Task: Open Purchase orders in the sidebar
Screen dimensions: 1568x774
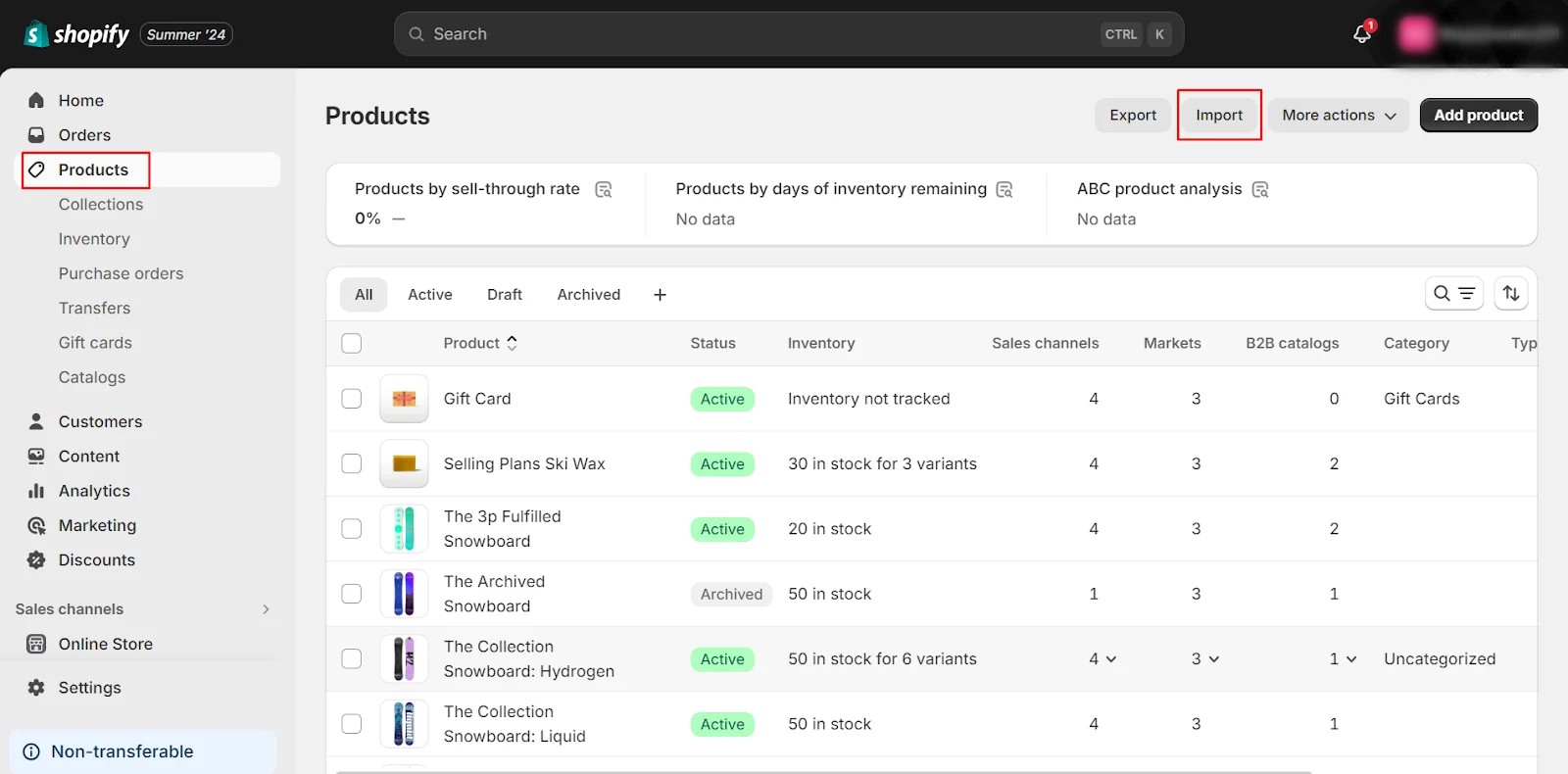Action: [x=121, y=273]
